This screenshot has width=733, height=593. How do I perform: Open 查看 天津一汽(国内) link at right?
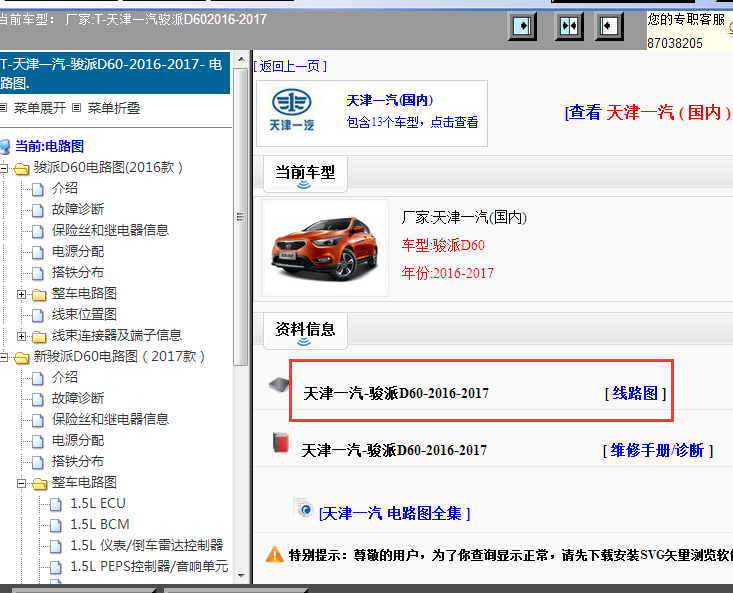(648, 112)
